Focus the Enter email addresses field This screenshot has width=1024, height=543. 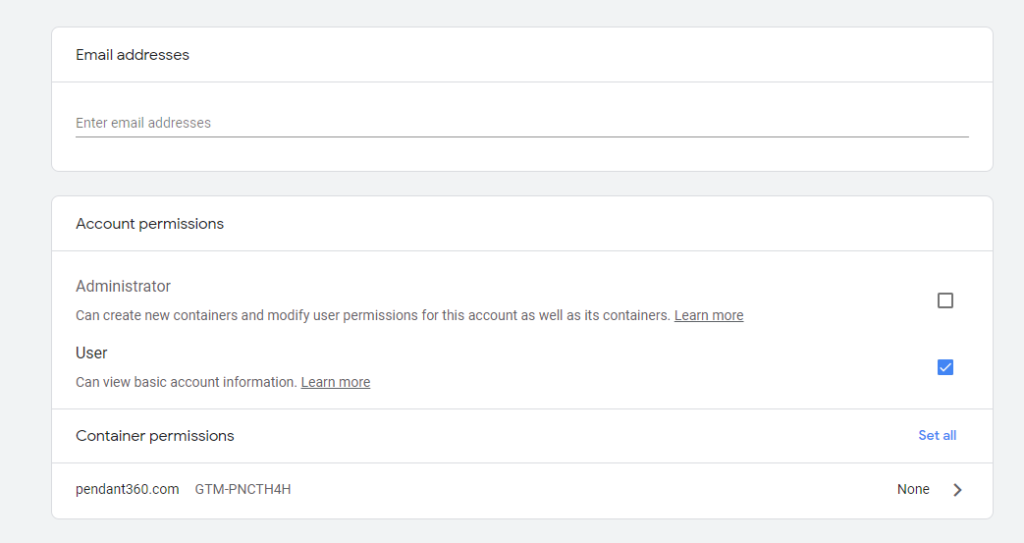(x=522, y=123)
